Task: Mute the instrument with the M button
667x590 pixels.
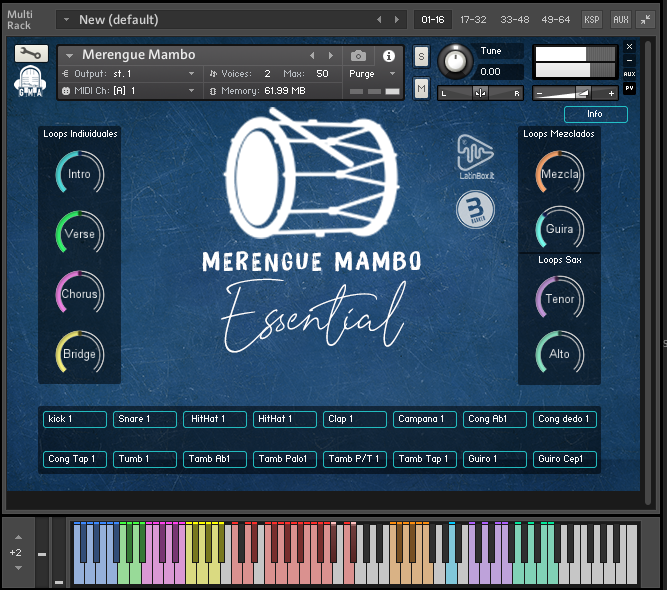Action: (x=421, y=88)
